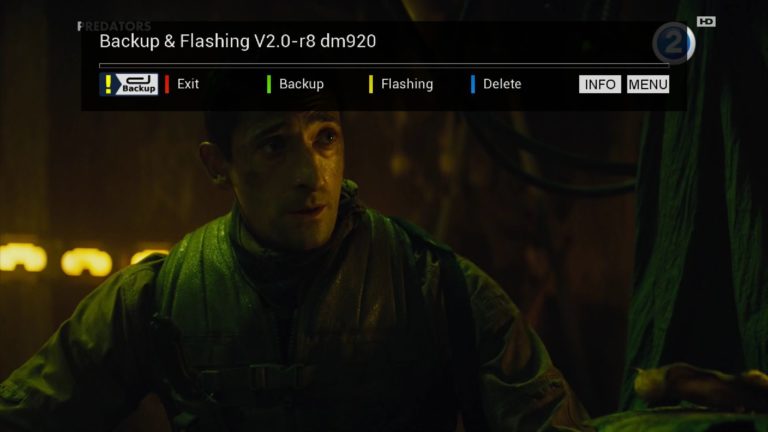Click the horizontal progress bar line
This screenshot has height=432, width=768.
click(384, 65)
